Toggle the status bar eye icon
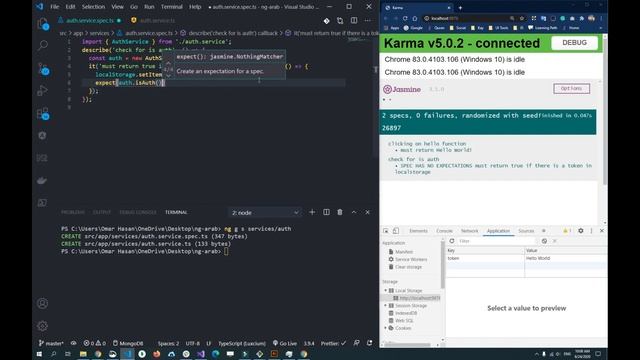This screenshot has width=640, height=360. pyautogui.click(x=73, y=343)
